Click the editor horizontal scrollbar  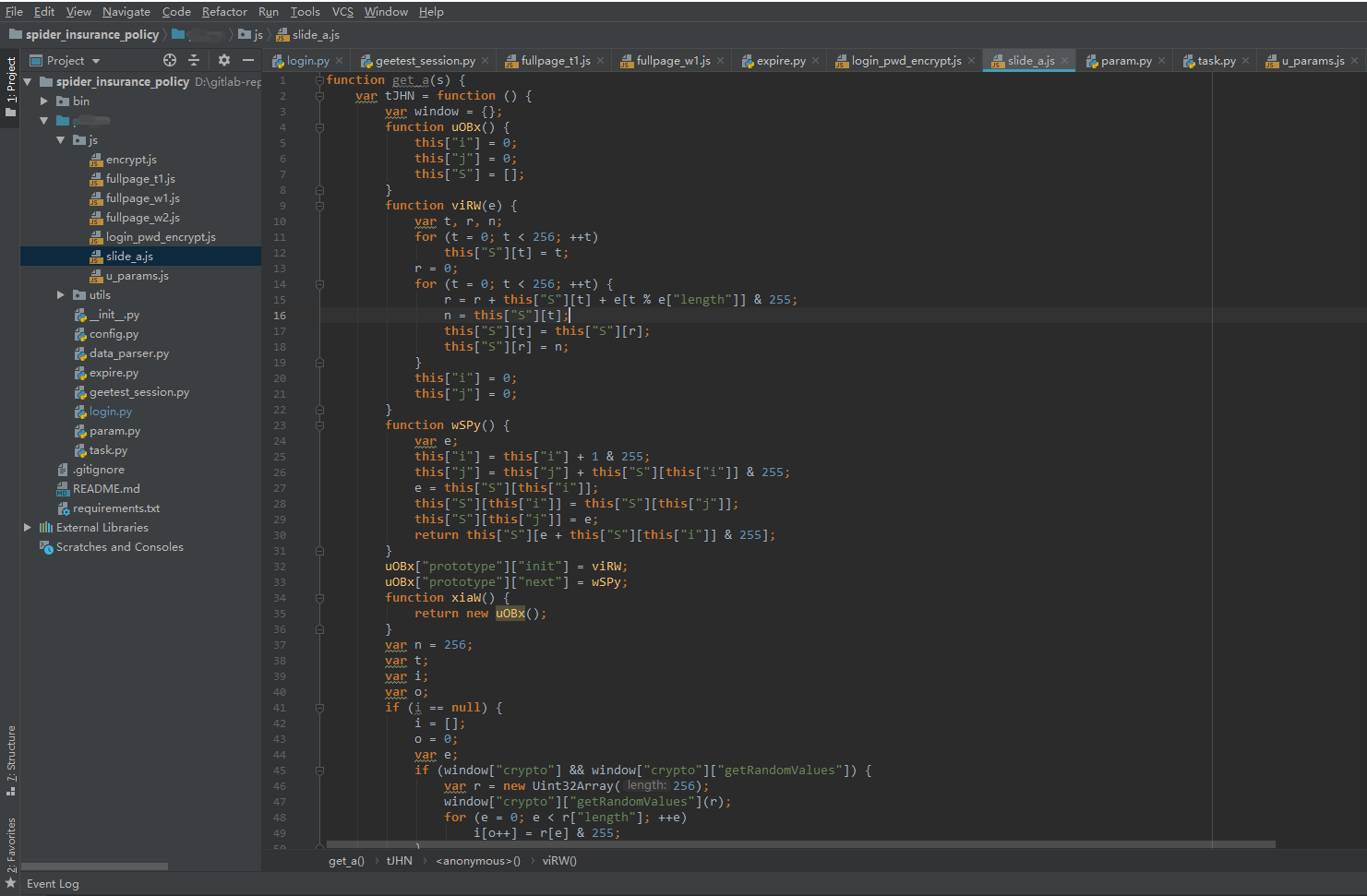tap(801, 844)
